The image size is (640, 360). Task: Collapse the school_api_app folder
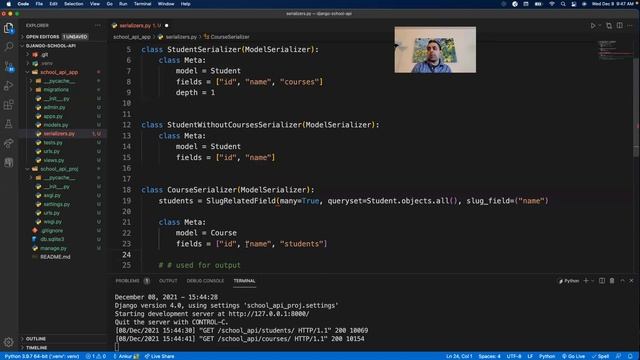59,72
